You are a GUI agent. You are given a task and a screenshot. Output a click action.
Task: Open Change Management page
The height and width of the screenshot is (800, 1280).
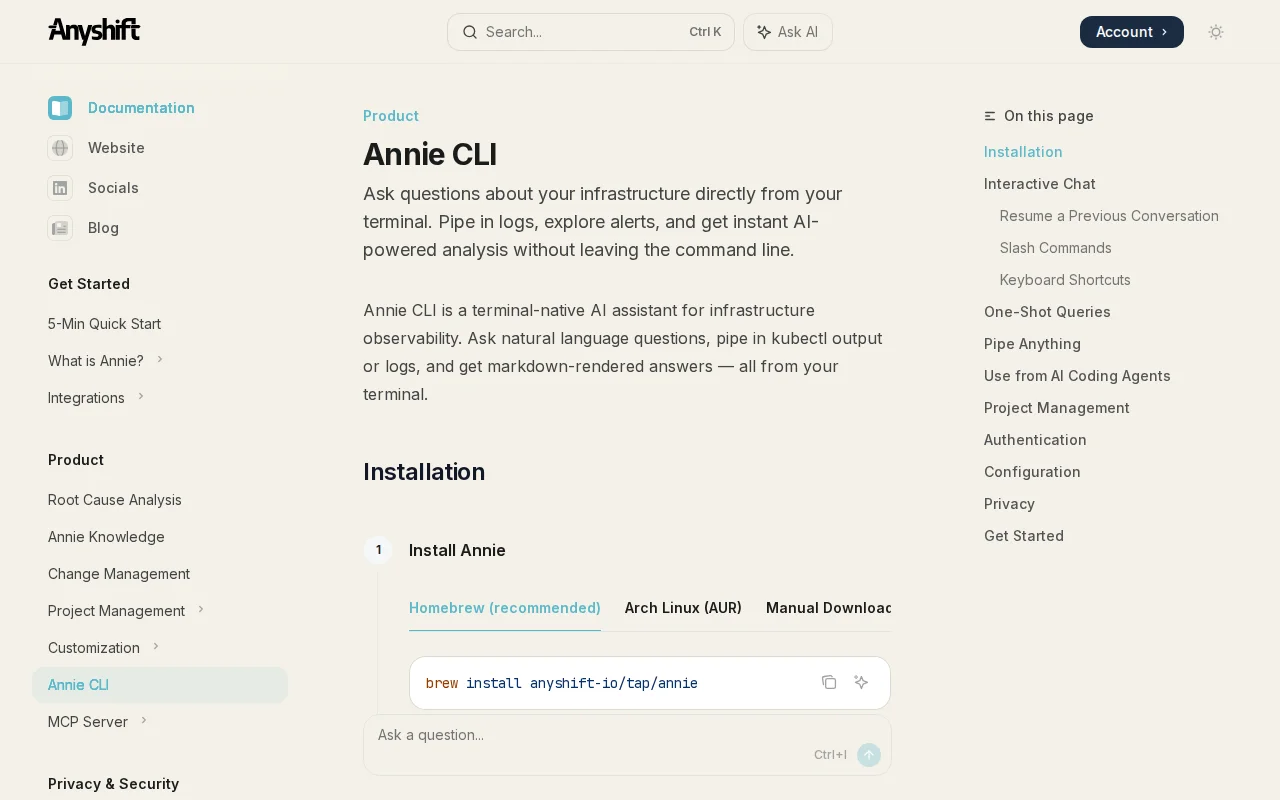(119, 574)
